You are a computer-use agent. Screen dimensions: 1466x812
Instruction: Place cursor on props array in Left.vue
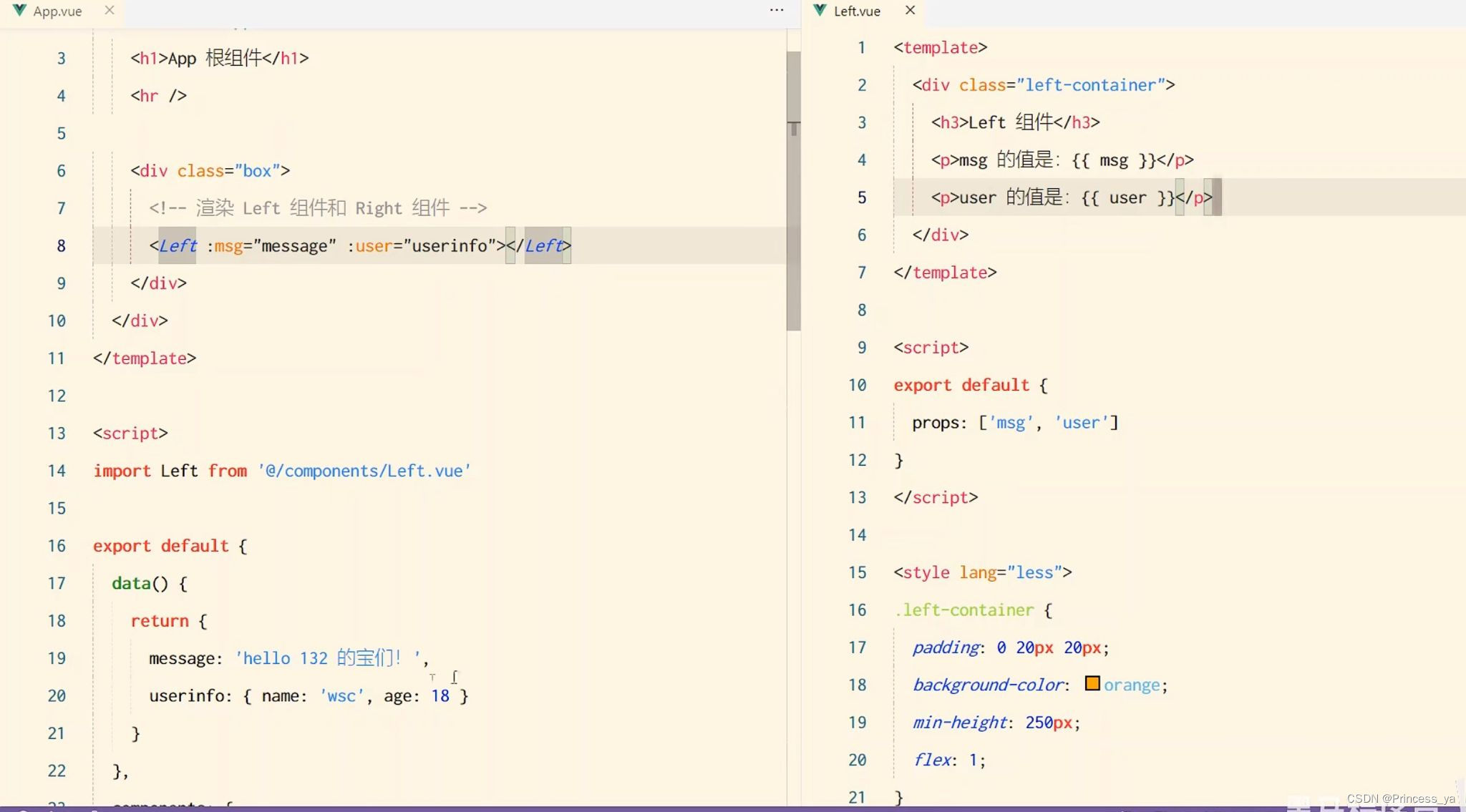click(x=1048, y=423)
